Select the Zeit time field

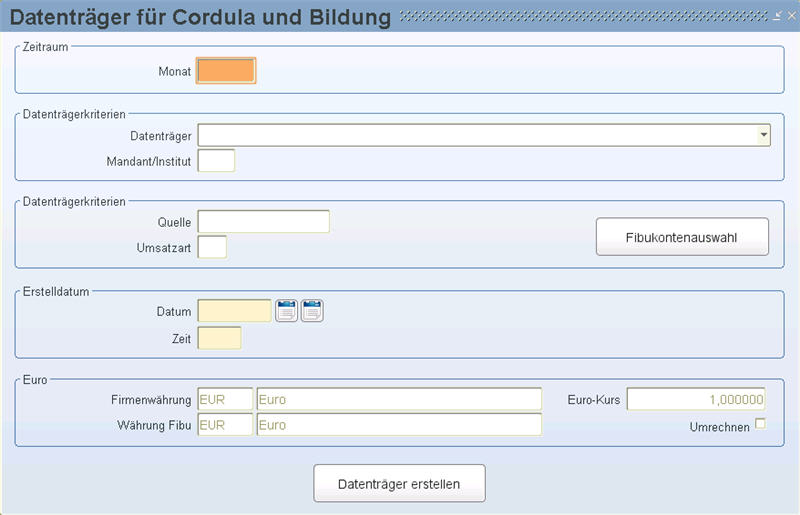[219, 338]
